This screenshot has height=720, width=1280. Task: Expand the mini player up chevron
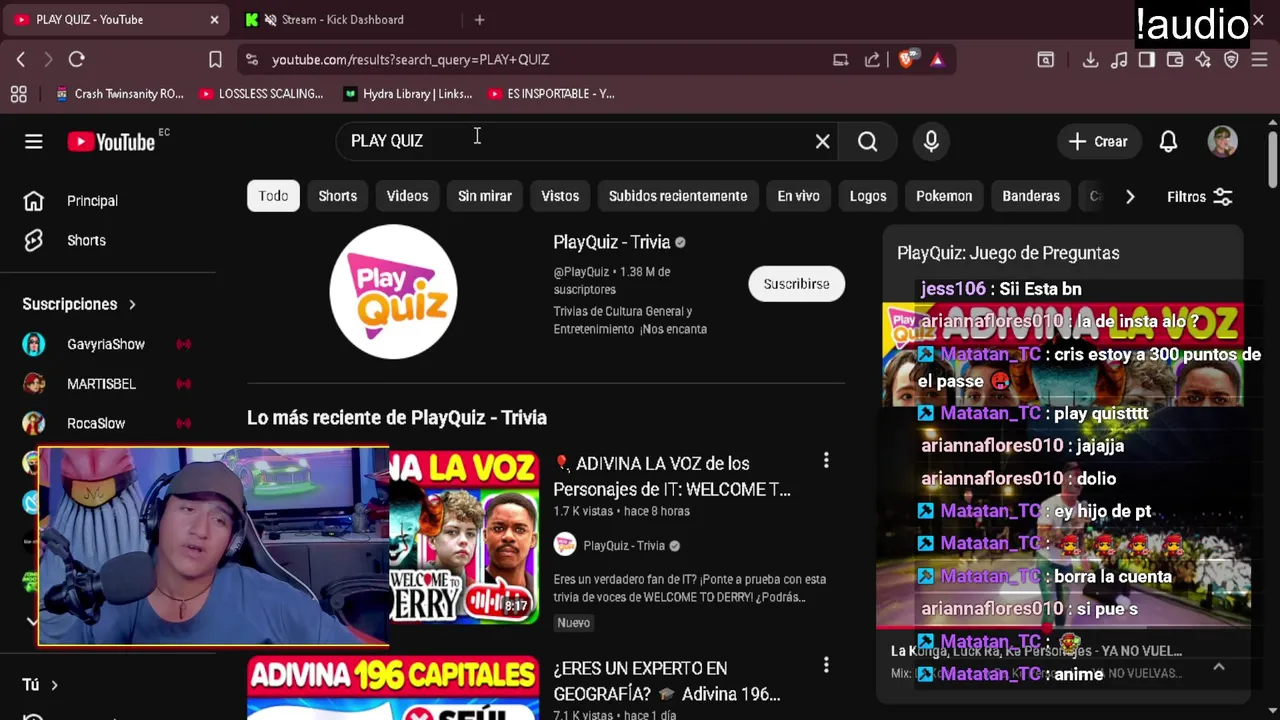[x=1219, y=667]
